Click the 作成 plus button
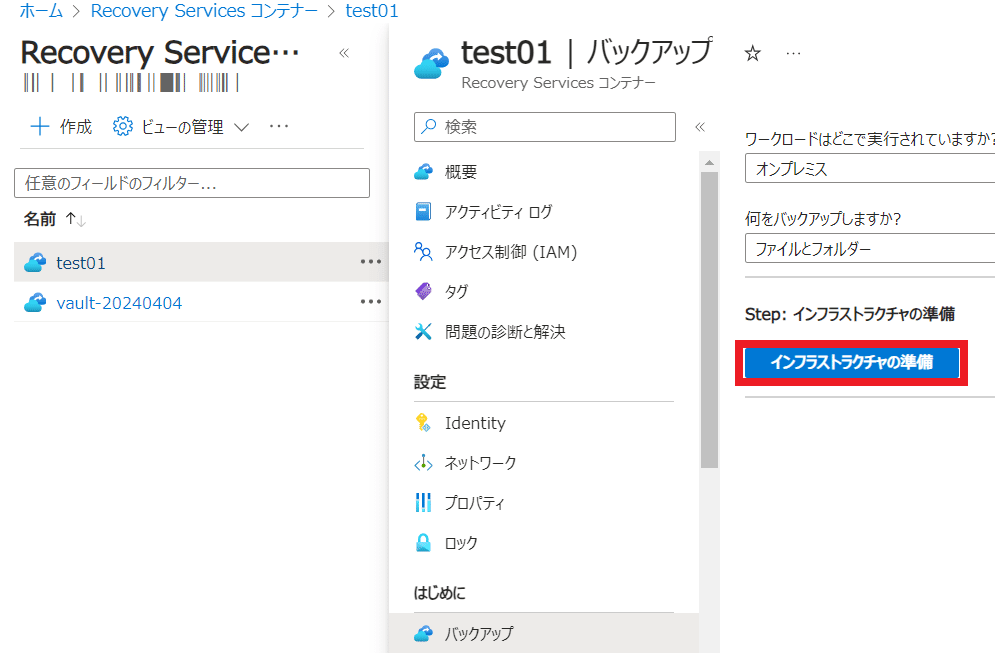The width and height of the screenshot is (995, 653). 61,127
